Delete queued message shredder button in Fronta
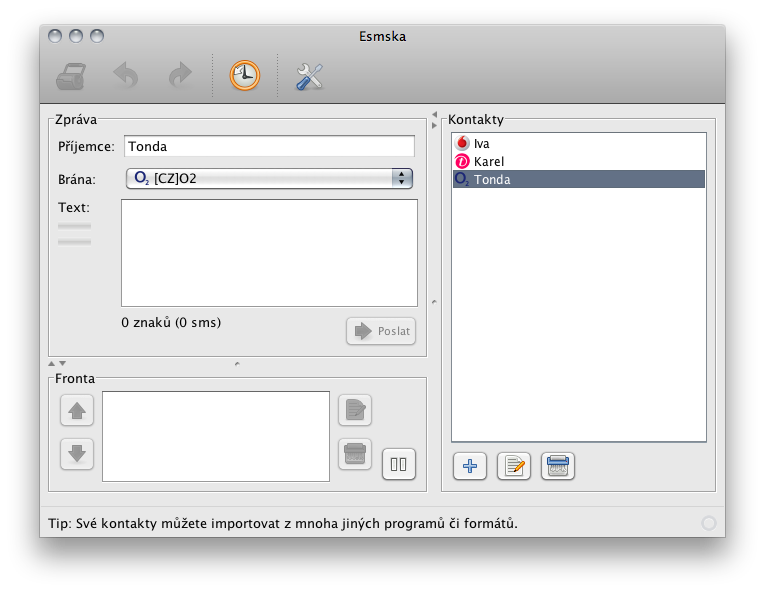 tap(355, 454)
